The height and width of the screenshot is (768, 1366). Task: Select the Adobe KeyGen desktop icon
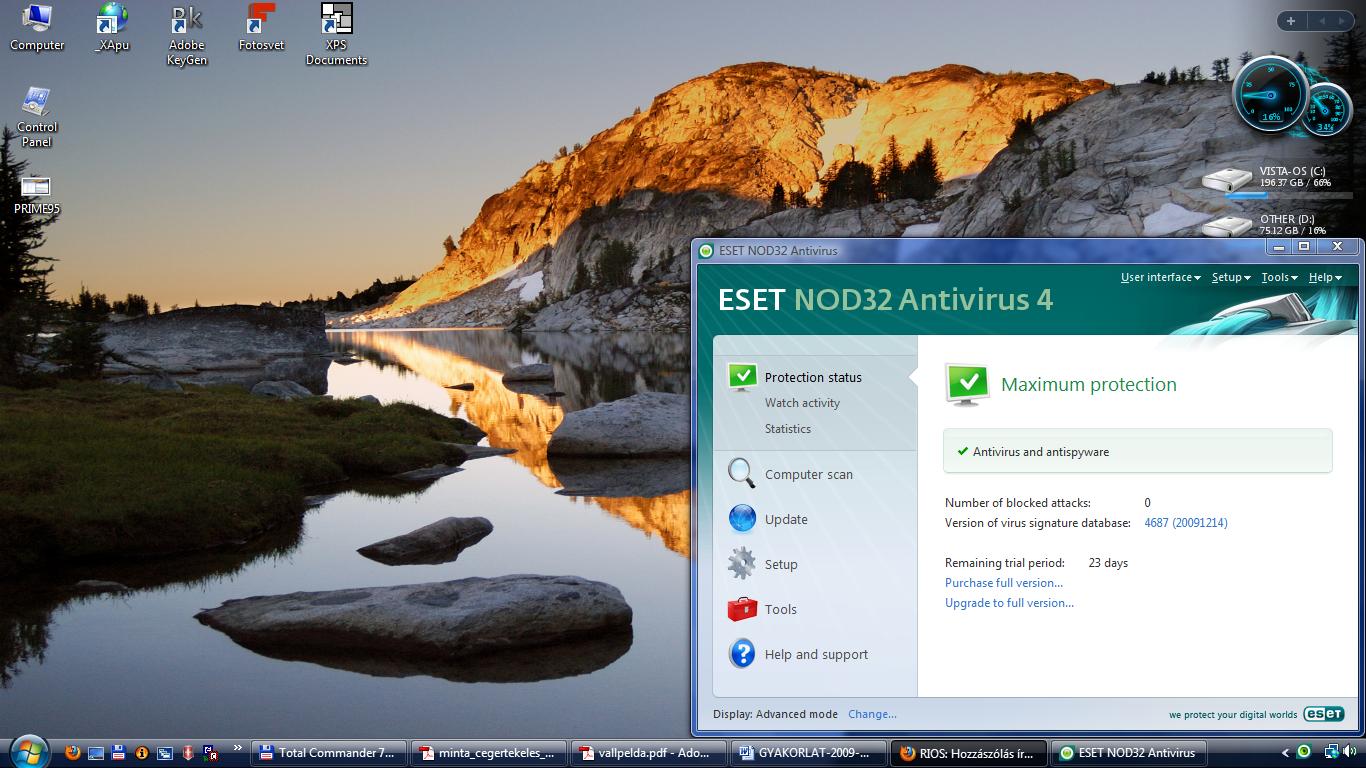pyautogui.click(x=187, y=34)
